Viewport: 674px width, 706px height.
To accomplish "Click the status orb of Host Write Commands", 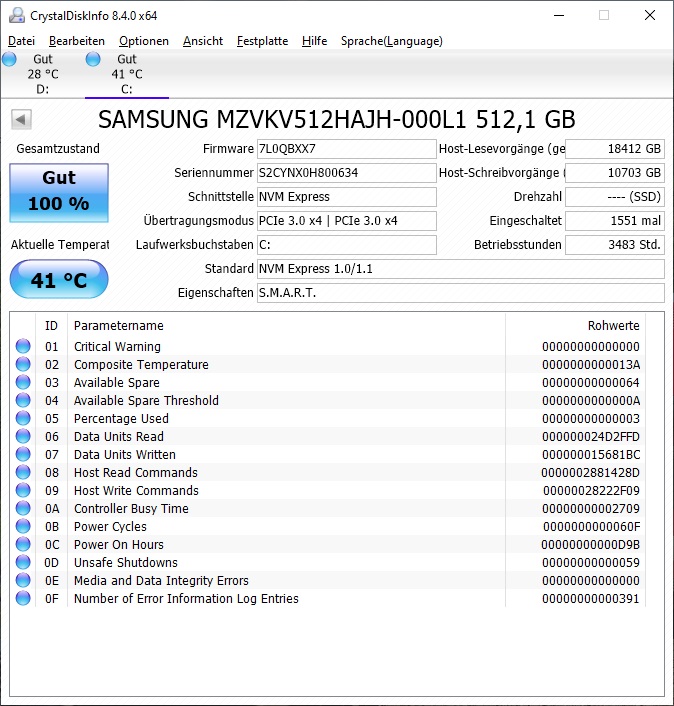I will [x=23, y=490].
